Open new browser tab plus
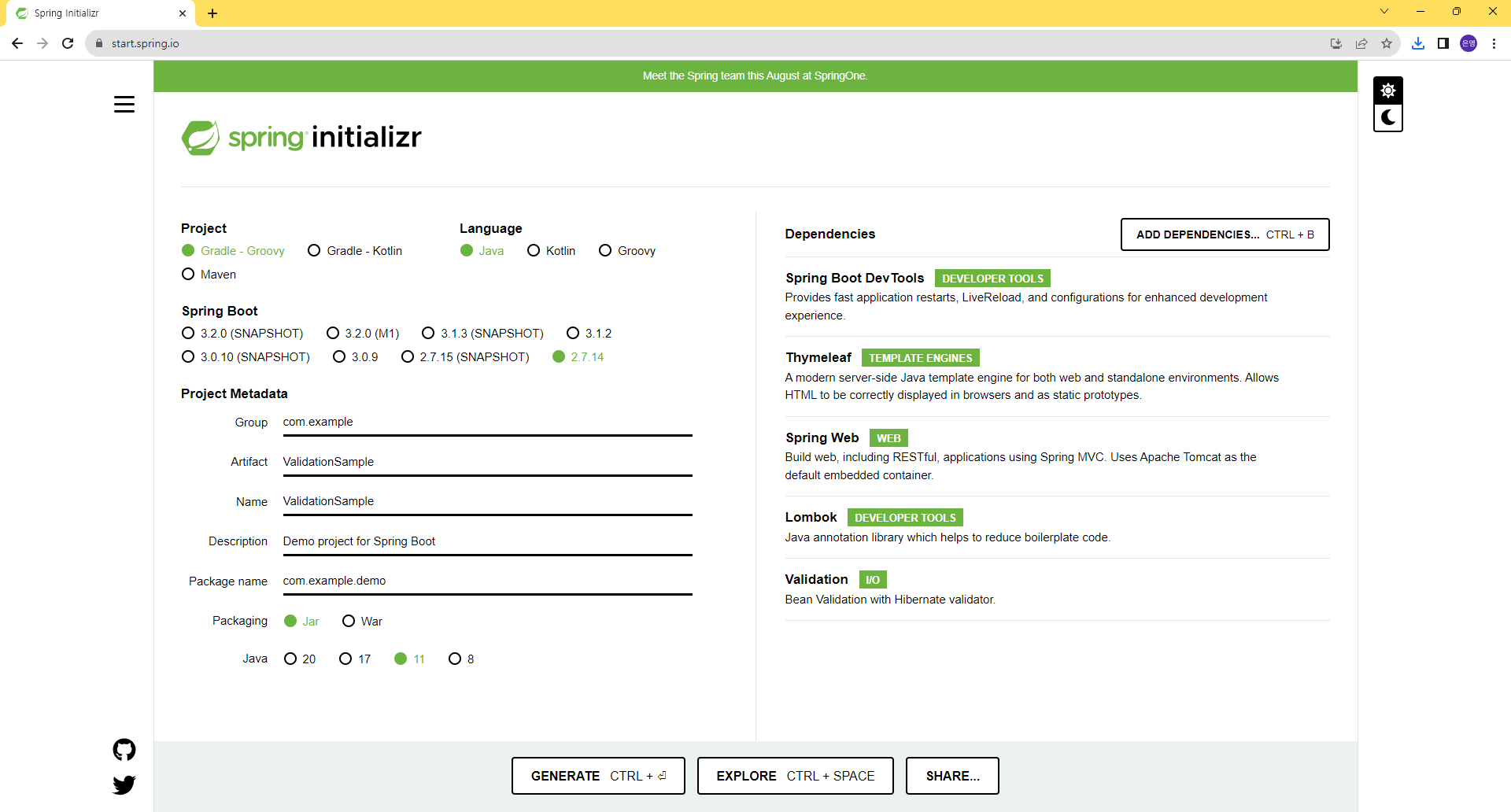This screenshot has width=1511, height=812. pos(212,13)
